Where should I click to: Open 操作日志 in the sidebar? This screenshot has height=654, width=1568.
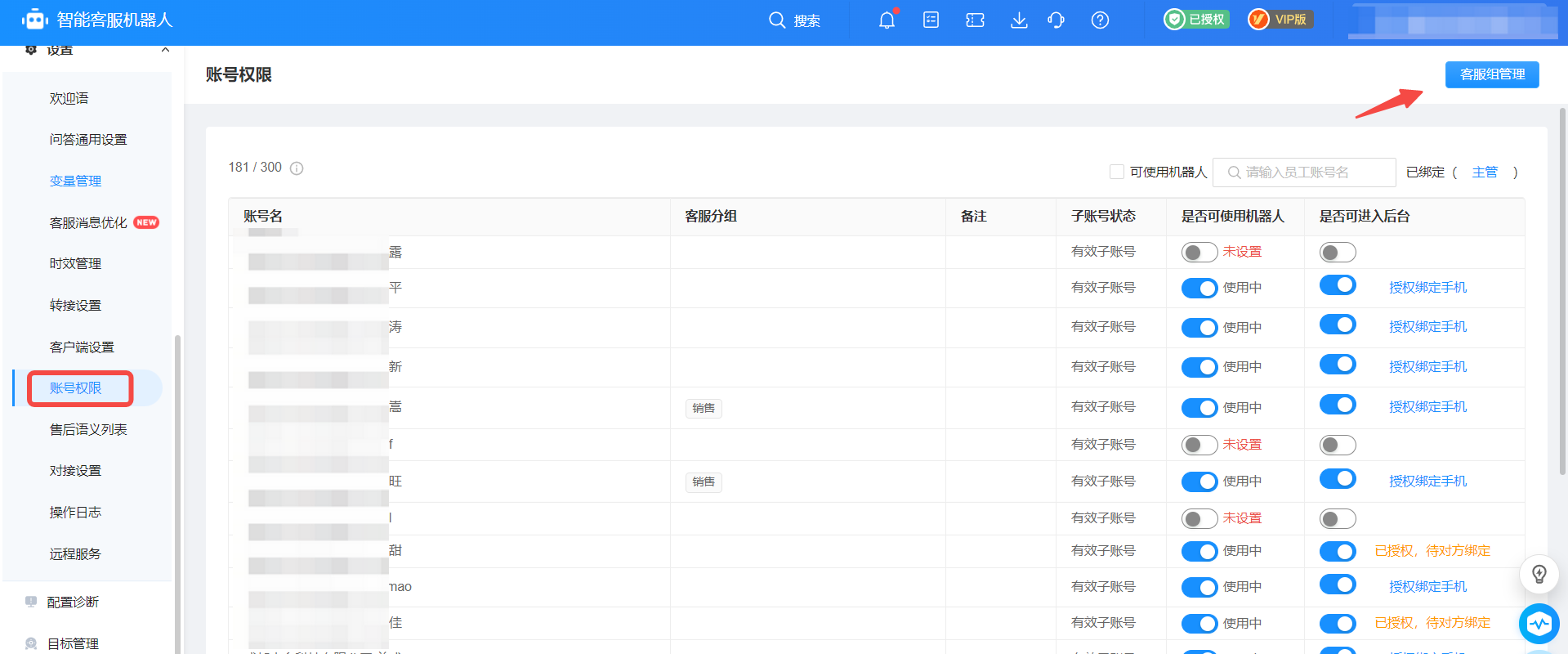pos(75,513)
